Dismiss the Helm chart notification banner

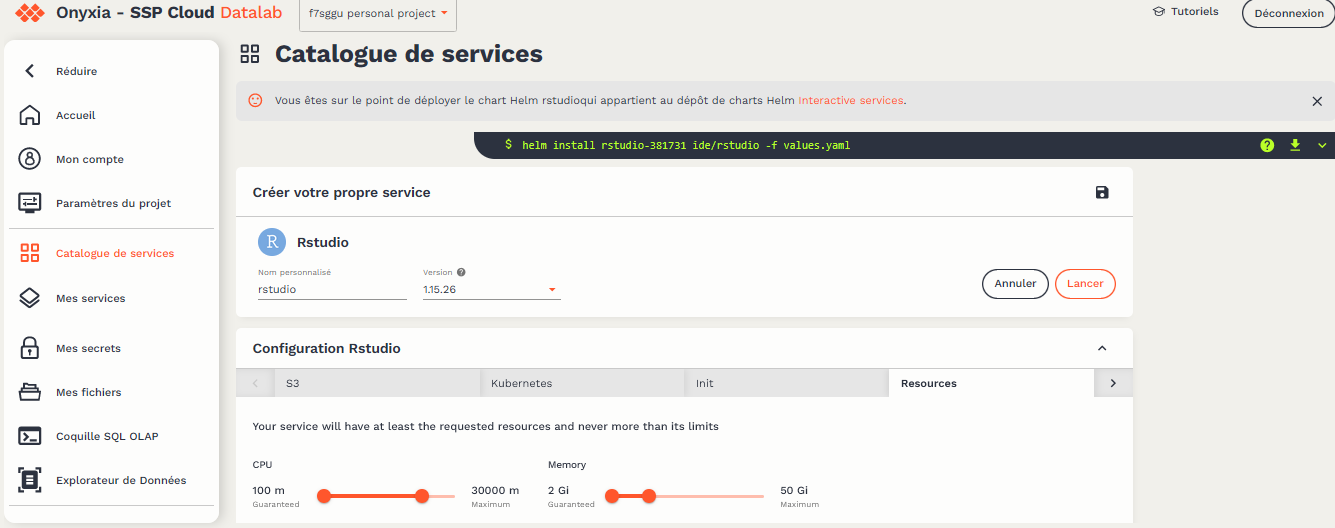[x=1317, y=101]
